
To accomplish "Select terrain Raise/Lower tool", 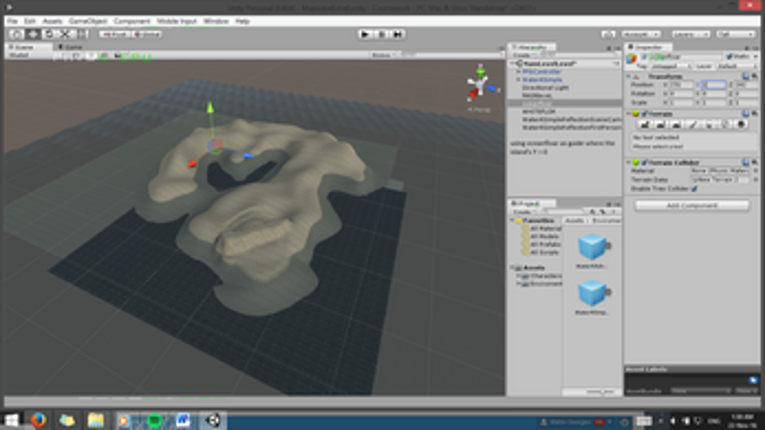I will click(644, 125).
